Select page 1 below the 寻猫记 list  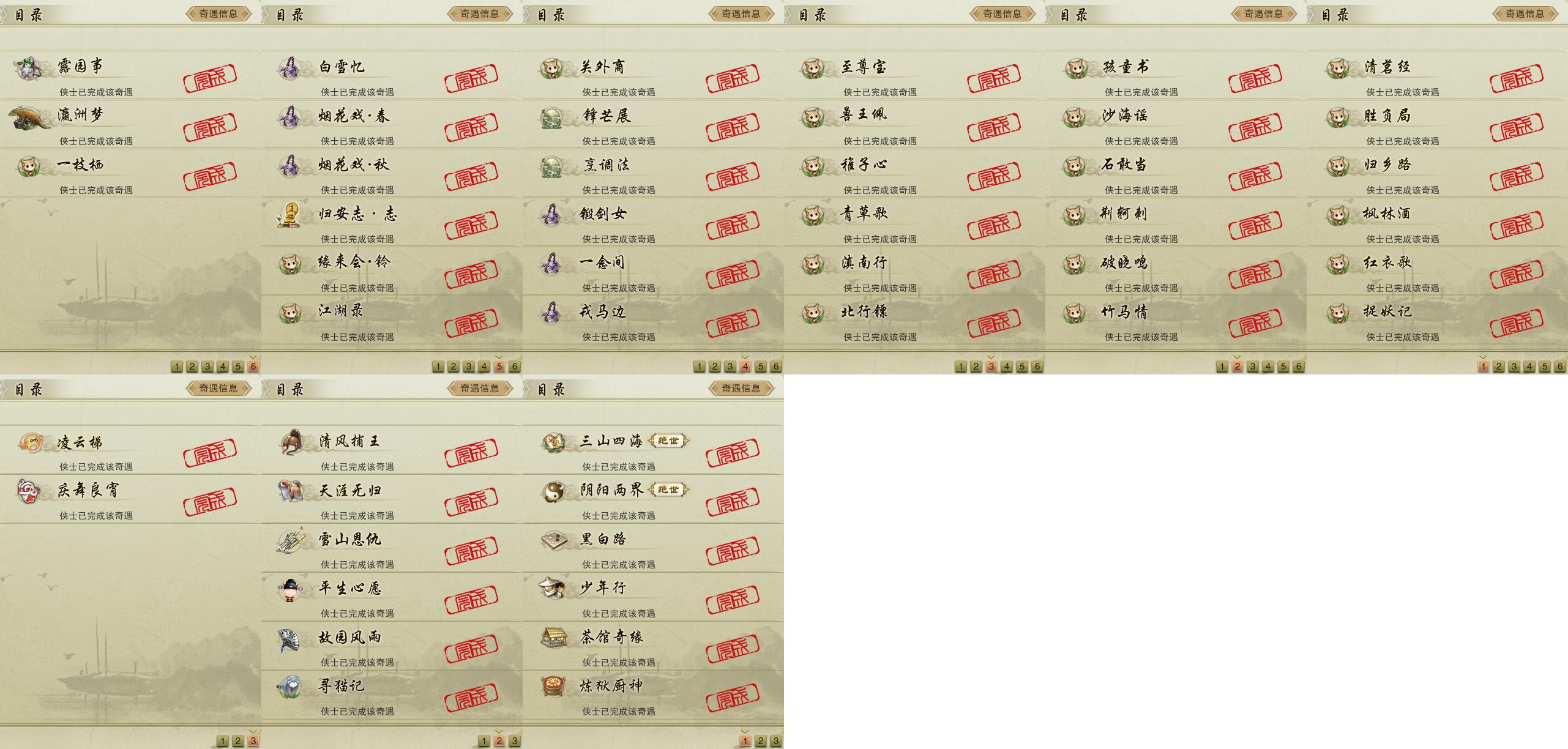(483, 741)
